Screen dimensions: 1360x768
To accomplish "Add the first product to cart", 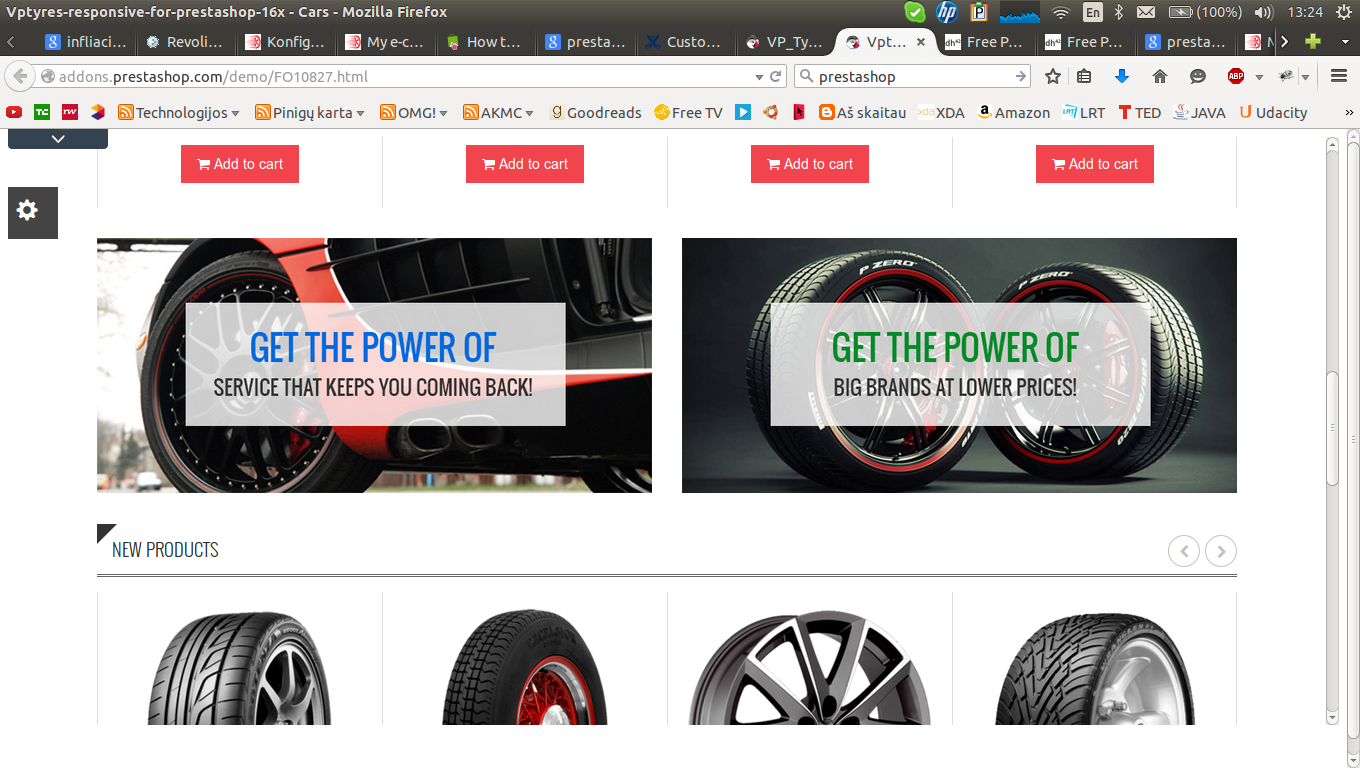I will pos(240,164).
